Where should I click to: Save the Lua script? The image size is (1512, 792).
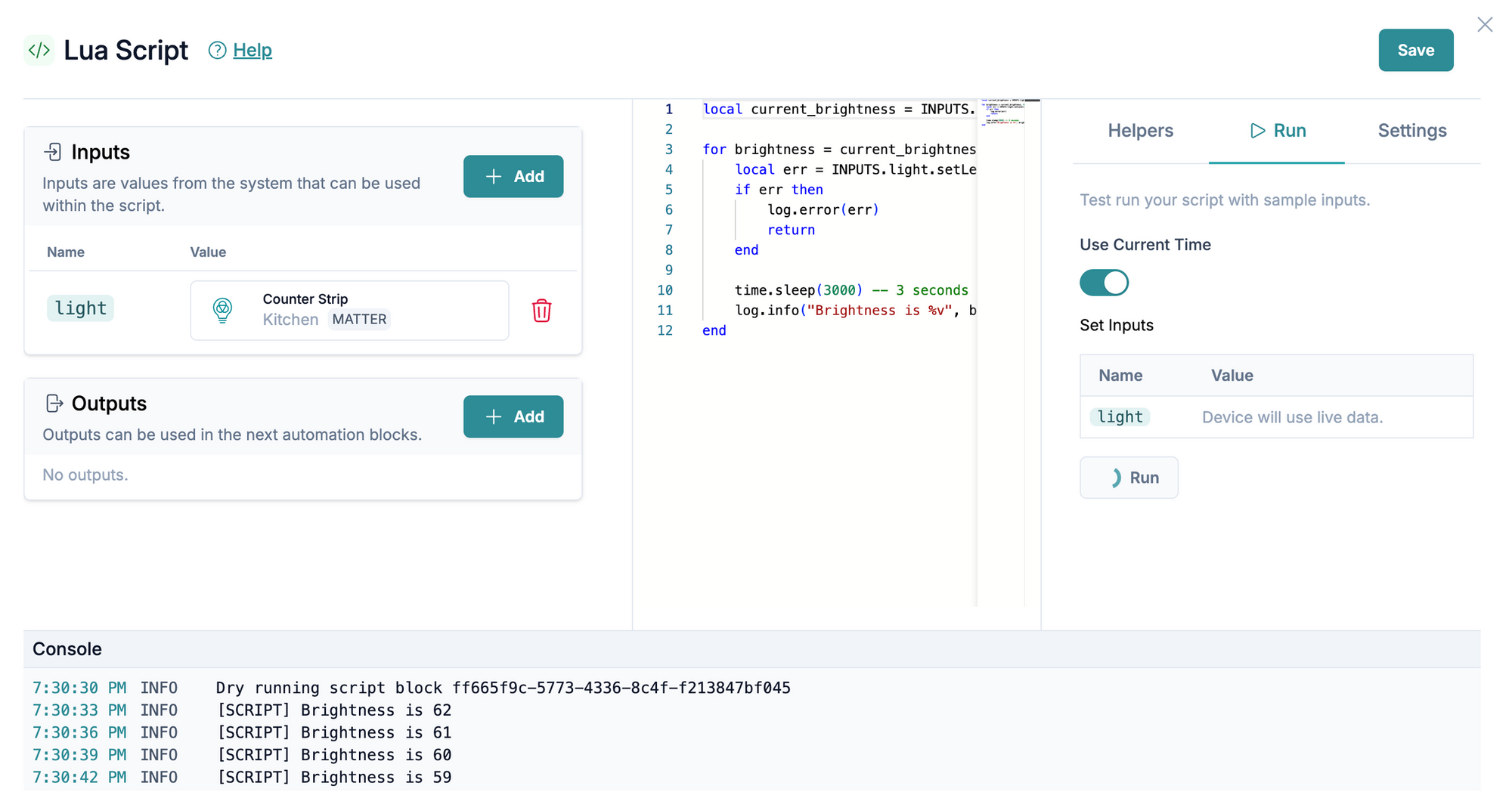click(1415, 51)
